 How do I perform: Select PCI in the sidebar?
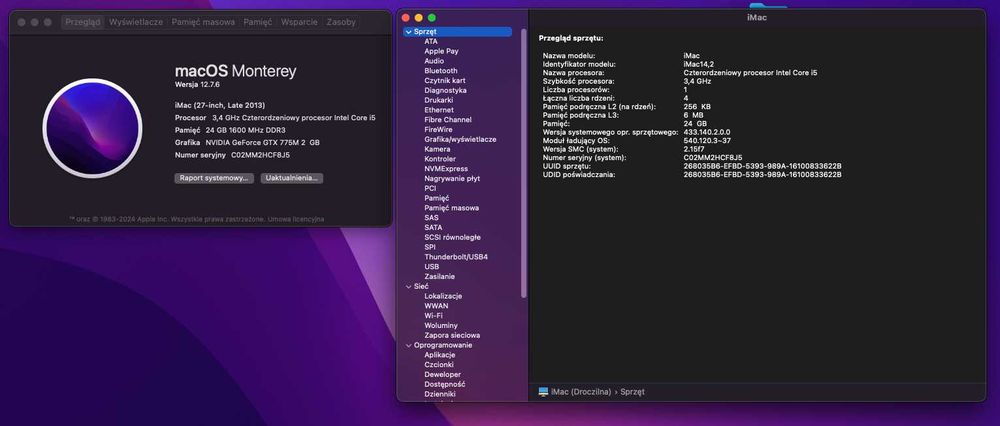[430, 189]
